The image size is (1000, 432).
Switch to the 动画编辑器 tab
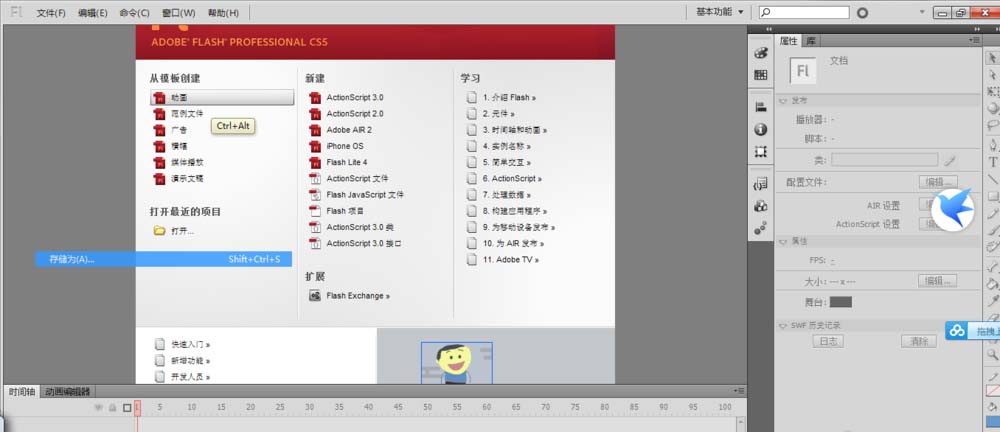point(68,391)
